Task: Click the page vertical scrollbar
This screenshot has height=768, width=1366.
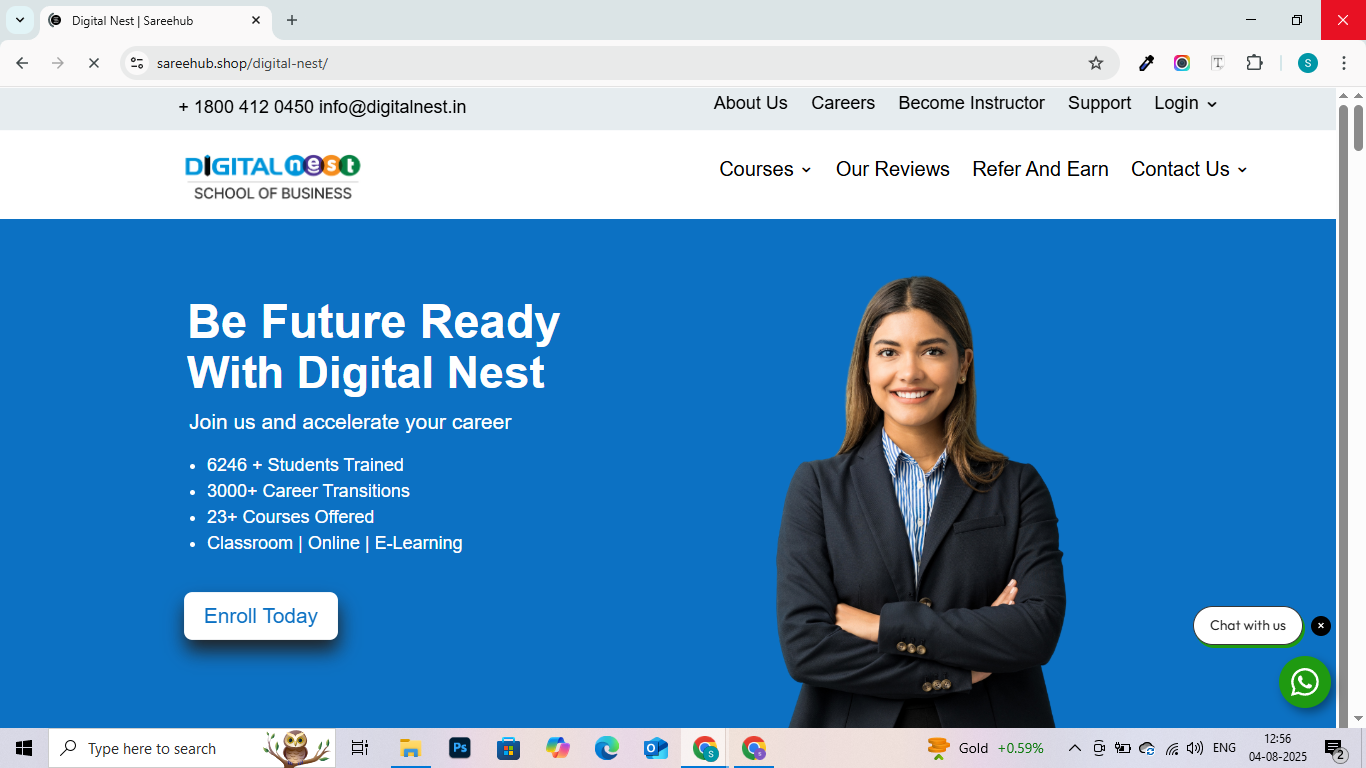Action: tap(1358, 400)
